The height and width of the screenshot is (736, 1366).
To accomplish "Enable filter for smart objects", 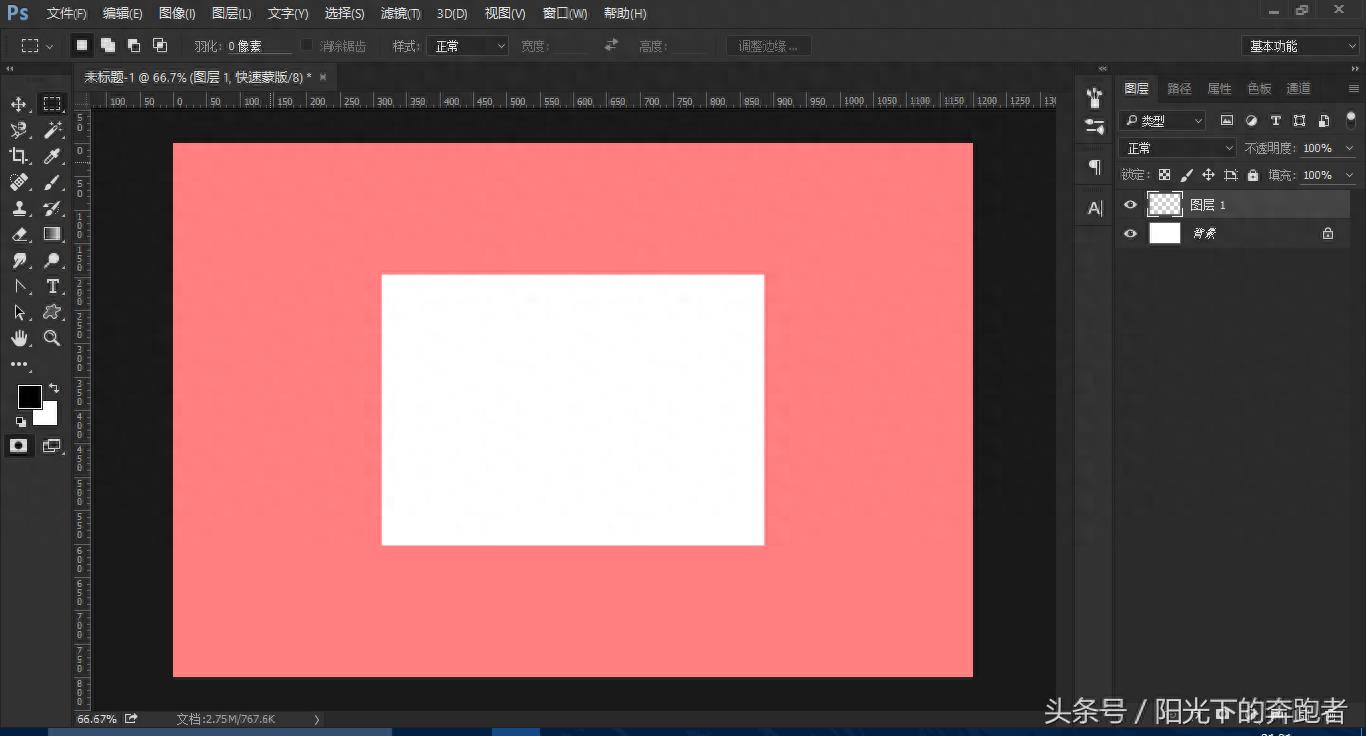I will coord(1323,120).
